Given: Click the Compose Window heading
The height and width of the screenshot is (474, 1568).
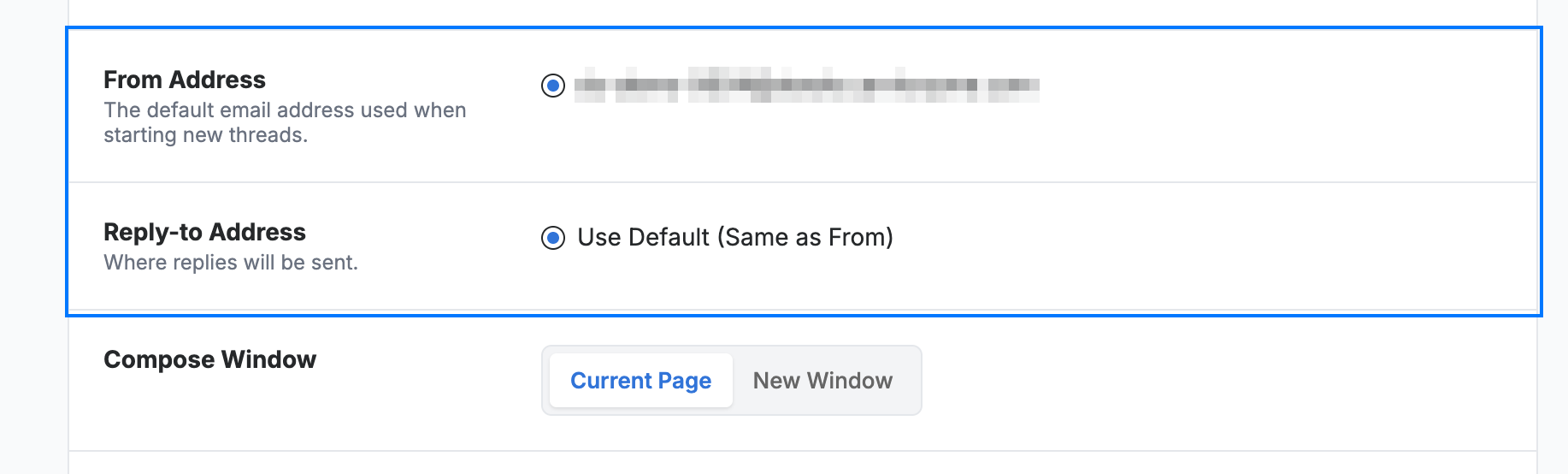Looking at the screenshot, I should 209,359.
